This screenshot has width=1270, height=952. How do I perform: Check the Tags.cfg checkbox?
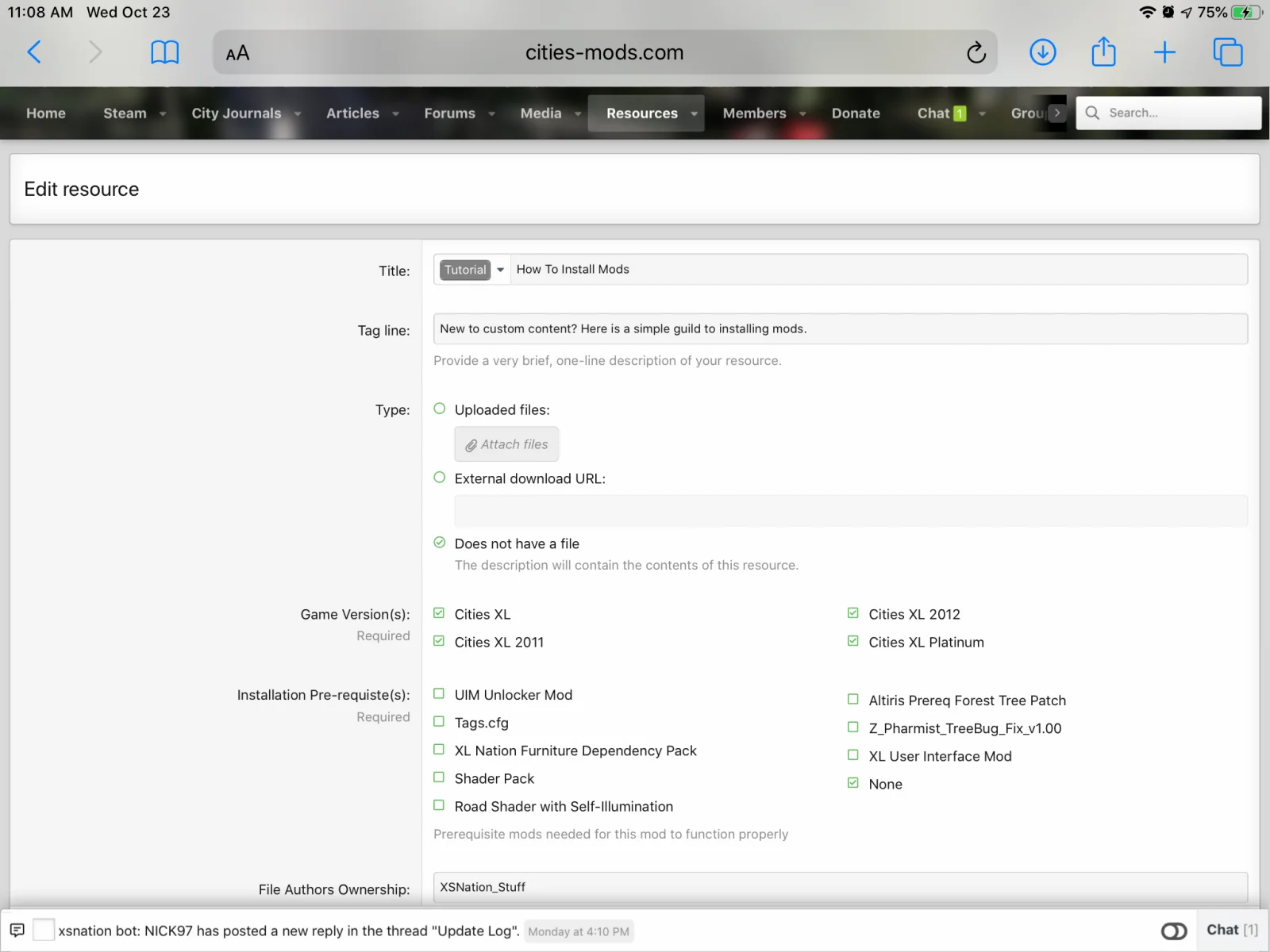(x=439, y=722)
